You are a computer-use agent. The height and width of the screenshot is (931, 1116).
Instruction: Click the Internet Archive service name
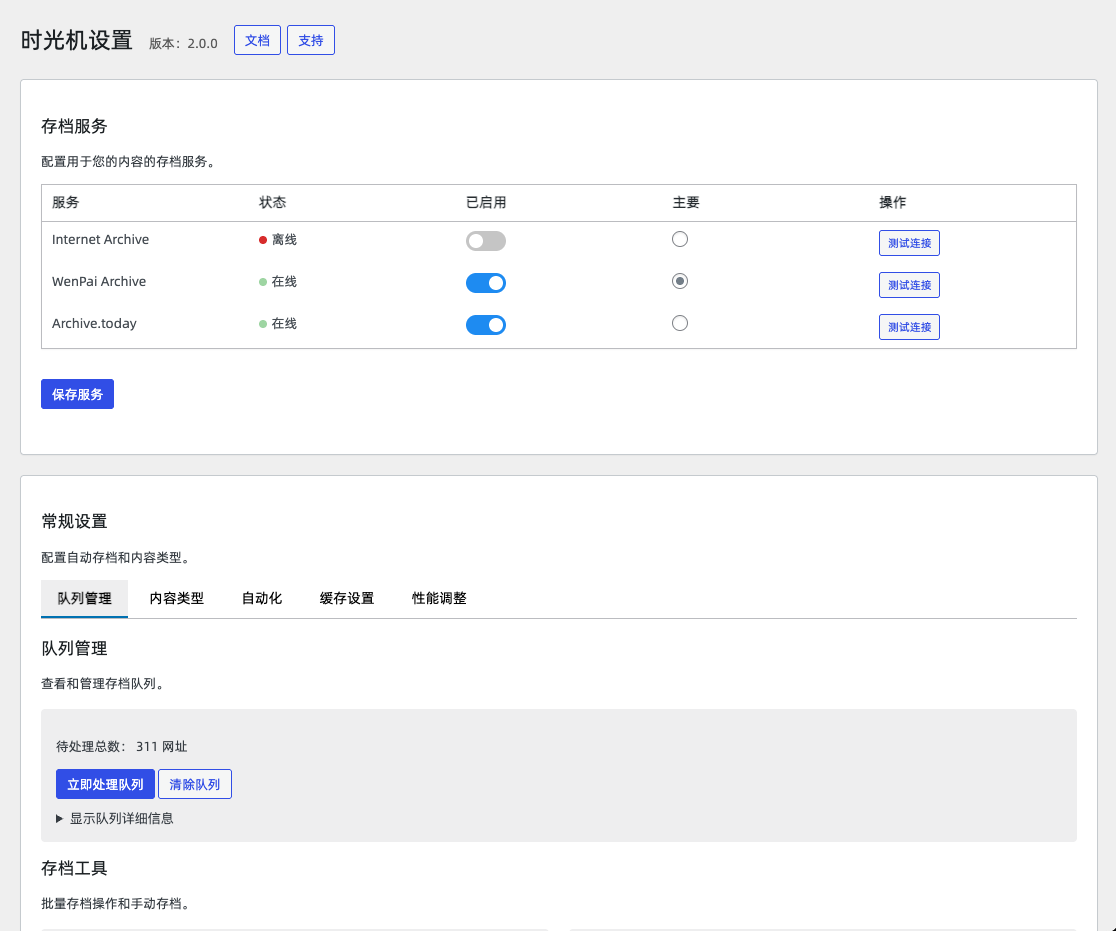[100, 239]
